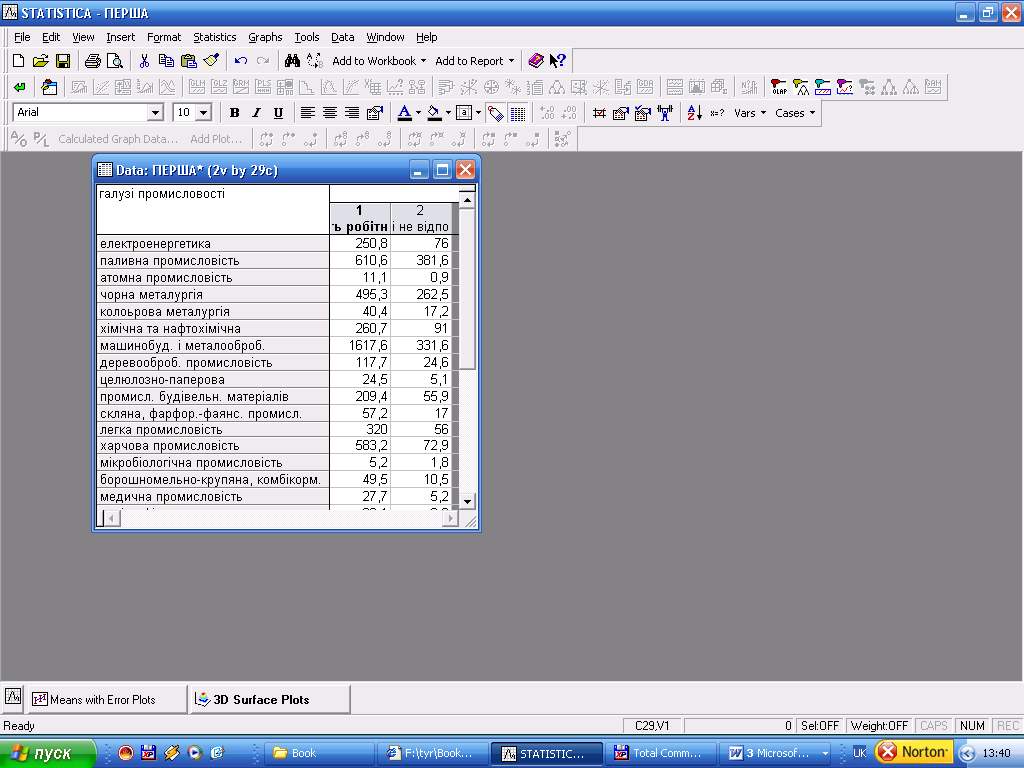Align cell text to the right

[352, 113]
